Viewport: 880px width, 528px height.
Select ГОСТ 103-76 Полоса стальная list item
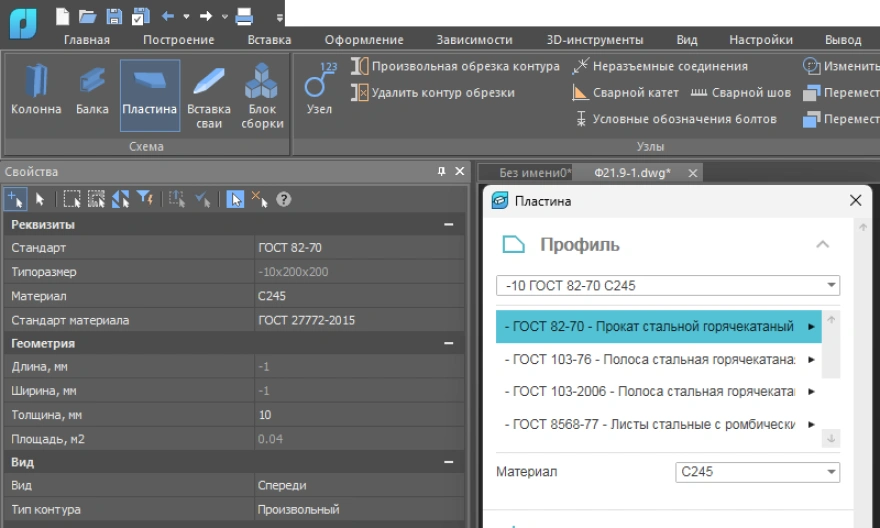pos(650,359)
